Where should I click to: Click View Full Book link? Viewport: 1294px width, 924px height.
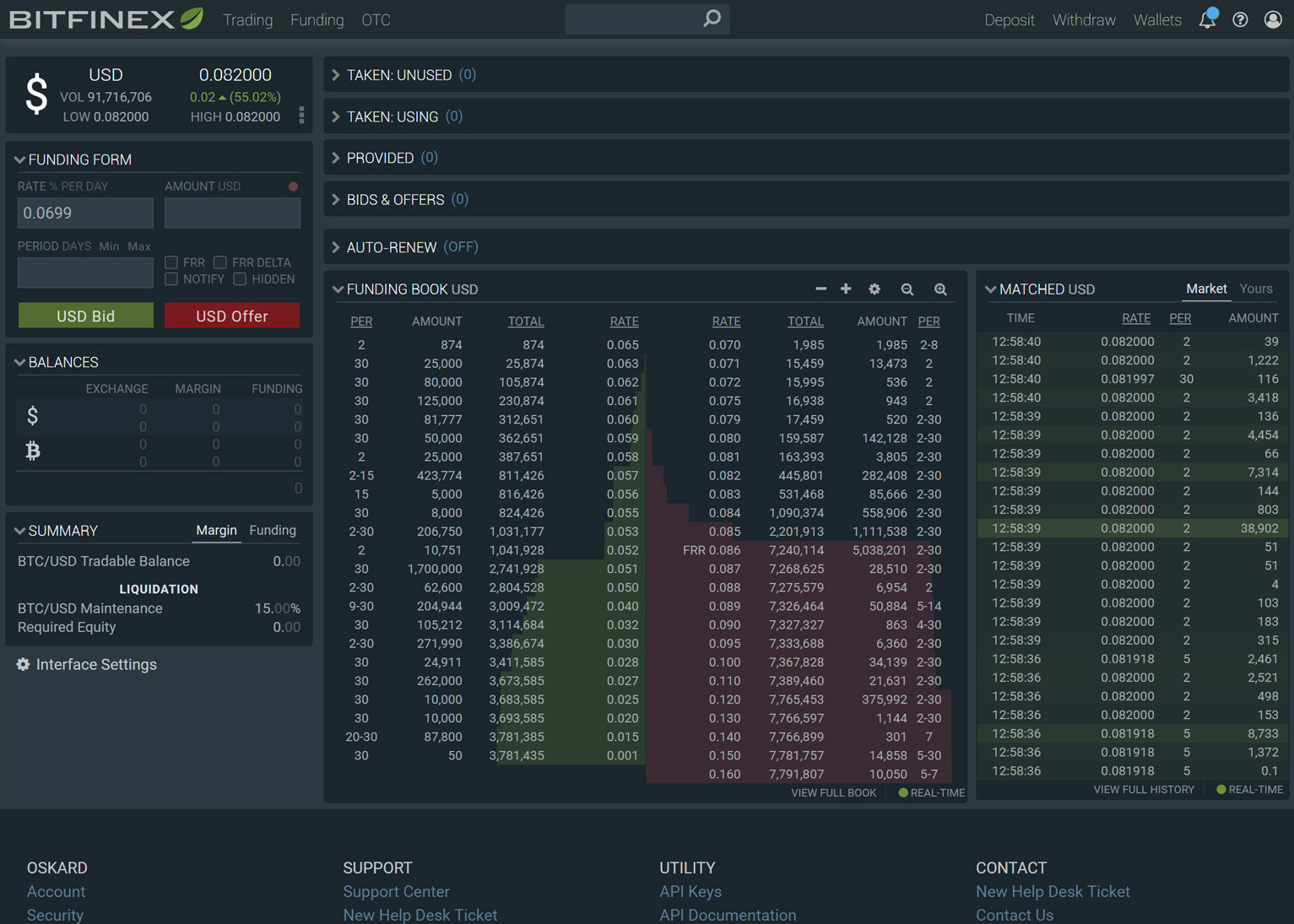(834, 792)
